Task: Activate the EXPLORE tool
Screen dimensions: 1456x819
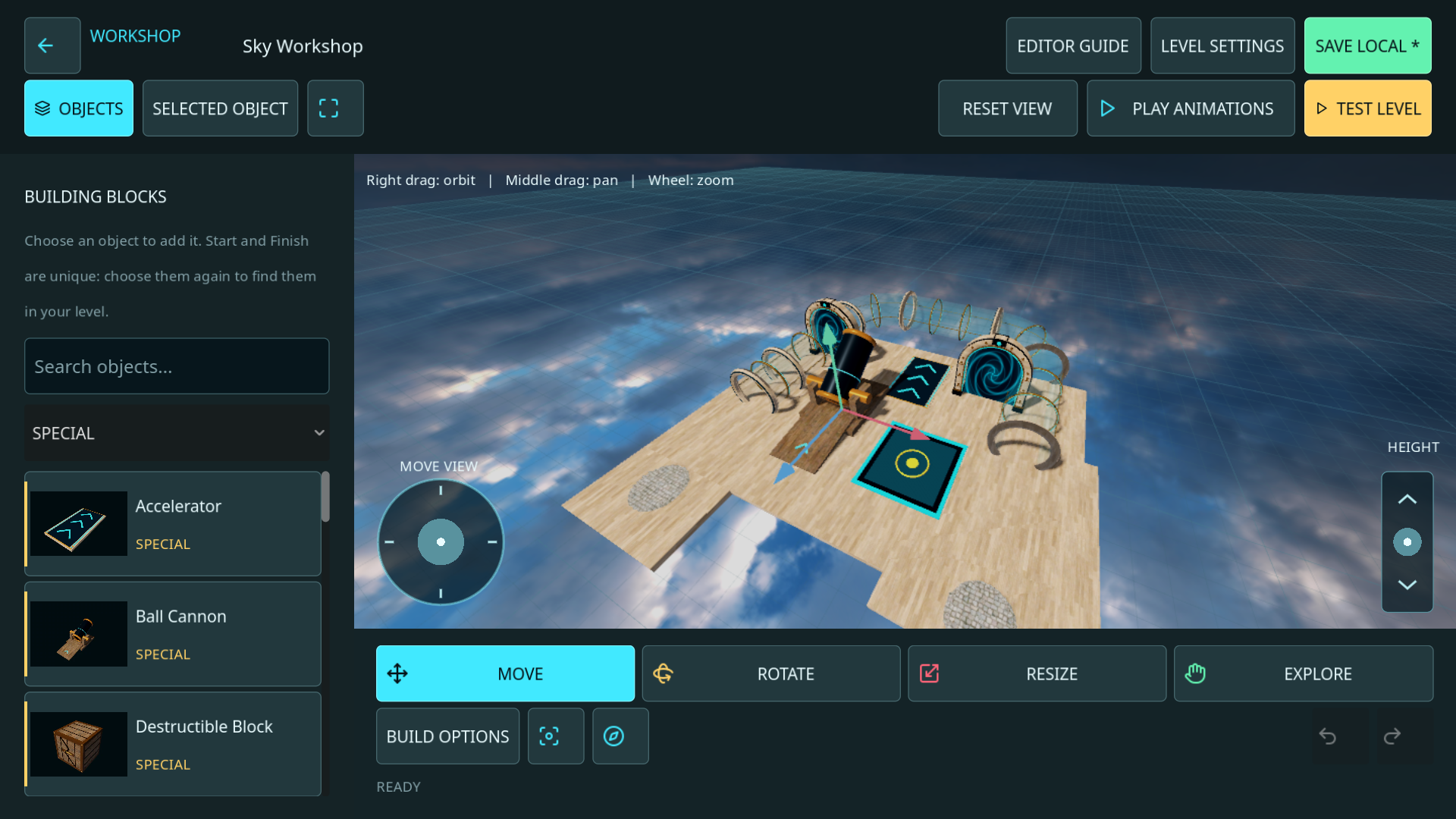Action: pos(1304,673)
